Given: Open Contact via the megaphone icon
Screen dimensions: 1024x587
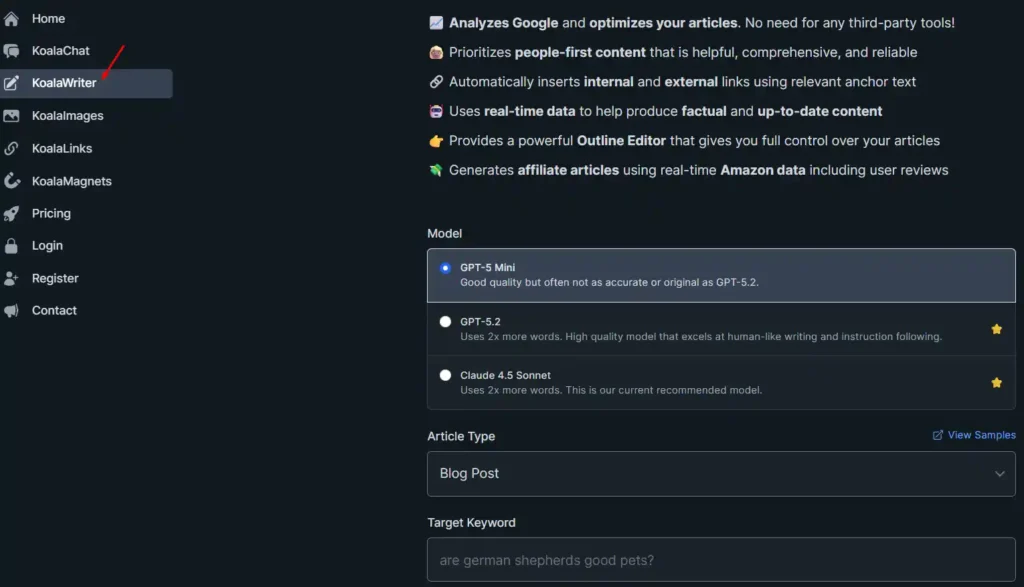Looking at the screenshot, I should pyautogui.click(x=14, y=310).
